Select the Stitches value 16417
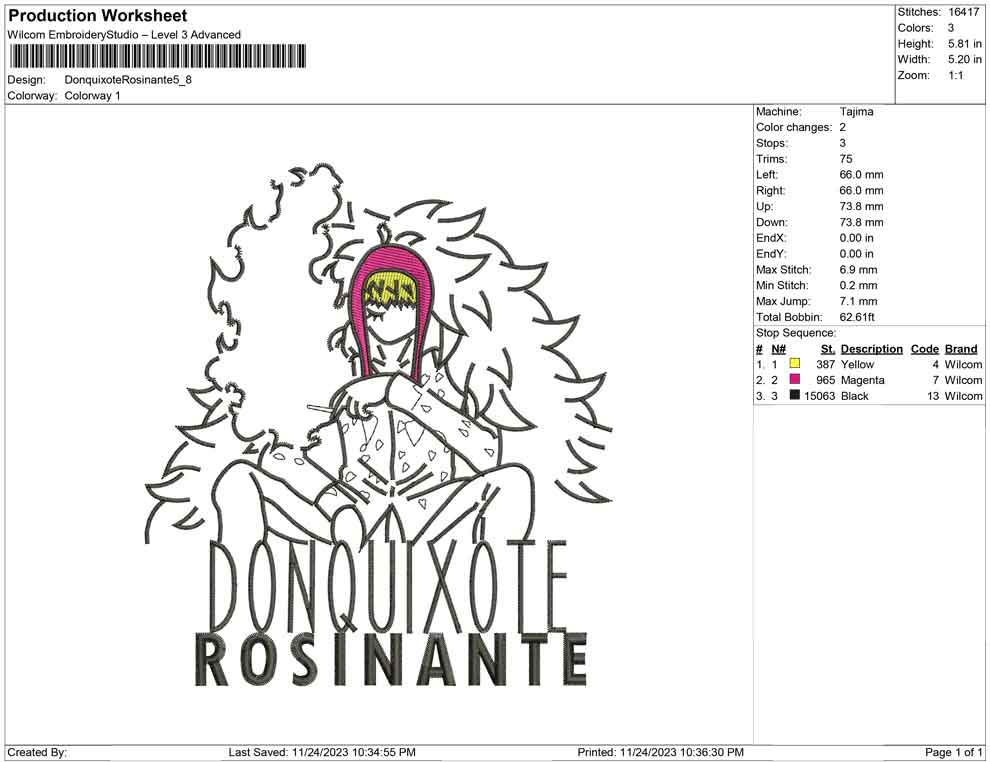The width and height of the screenshot is (990, 762). click(x=963, y=12)
